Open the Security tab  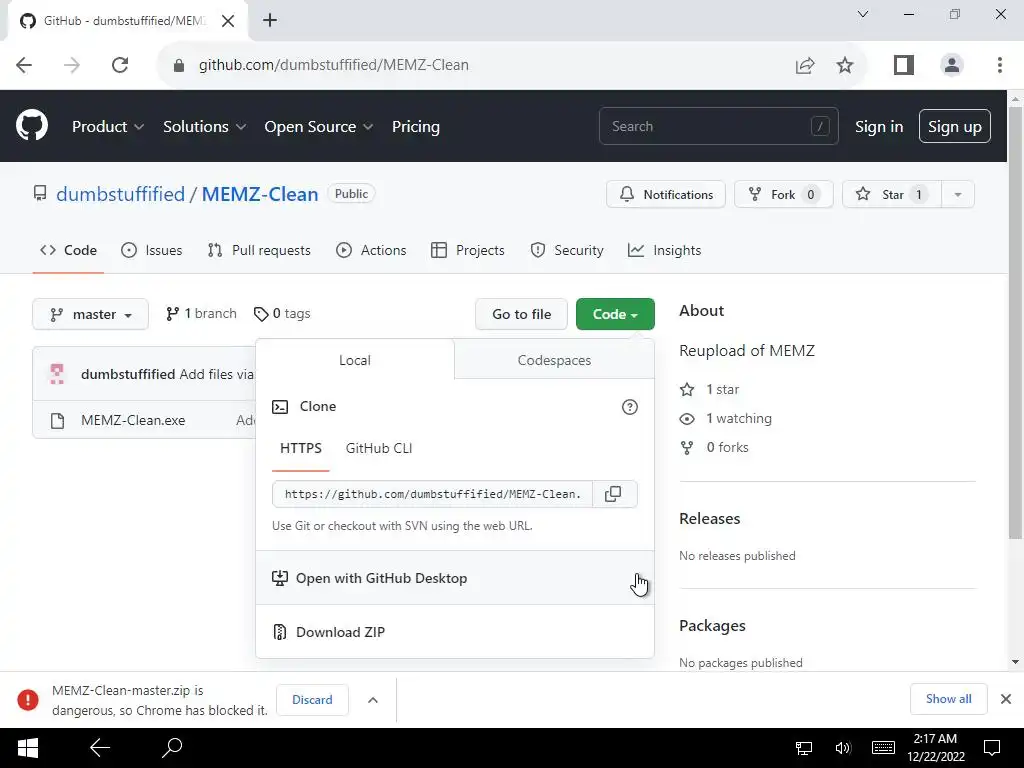click(567, 251)
